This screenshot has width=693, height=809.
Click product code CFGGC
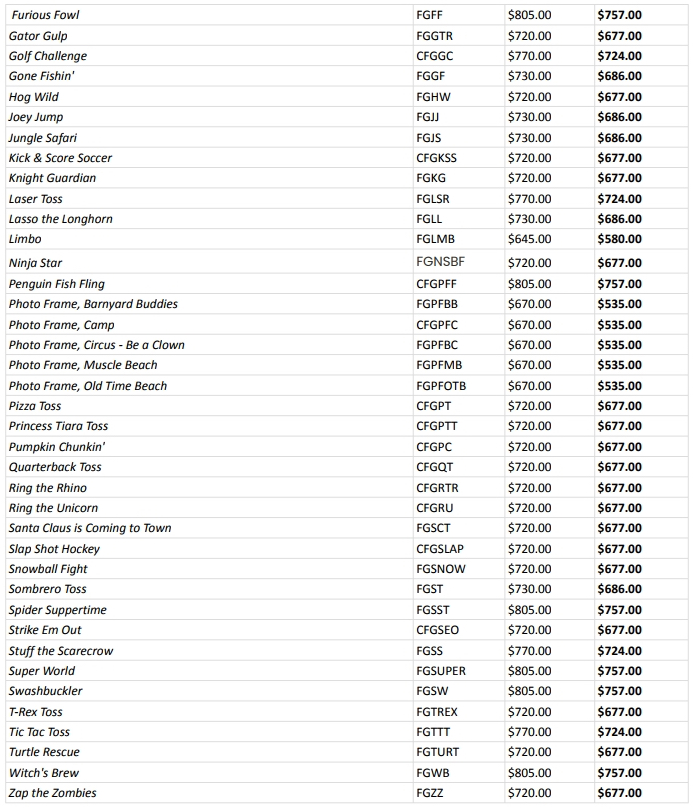pyautogui.click(x=434, y=56)
